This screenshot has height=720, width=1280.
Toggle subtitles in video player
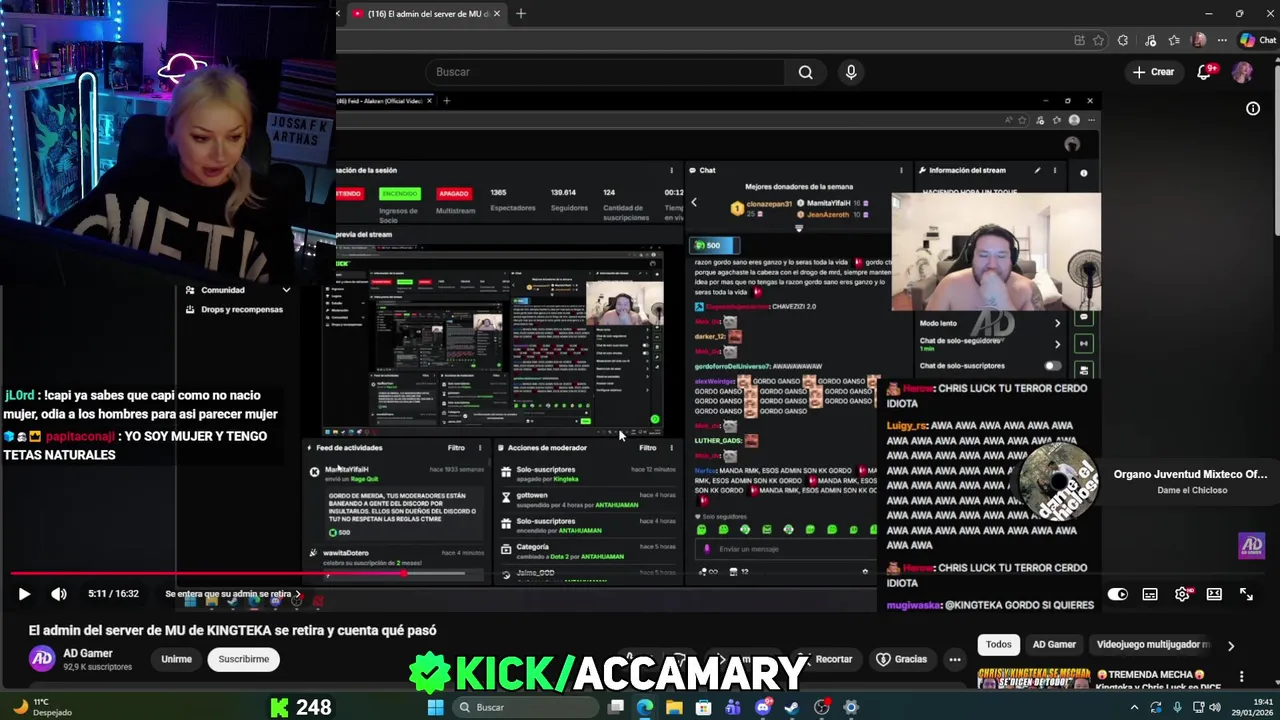(x=1150, y=594)
